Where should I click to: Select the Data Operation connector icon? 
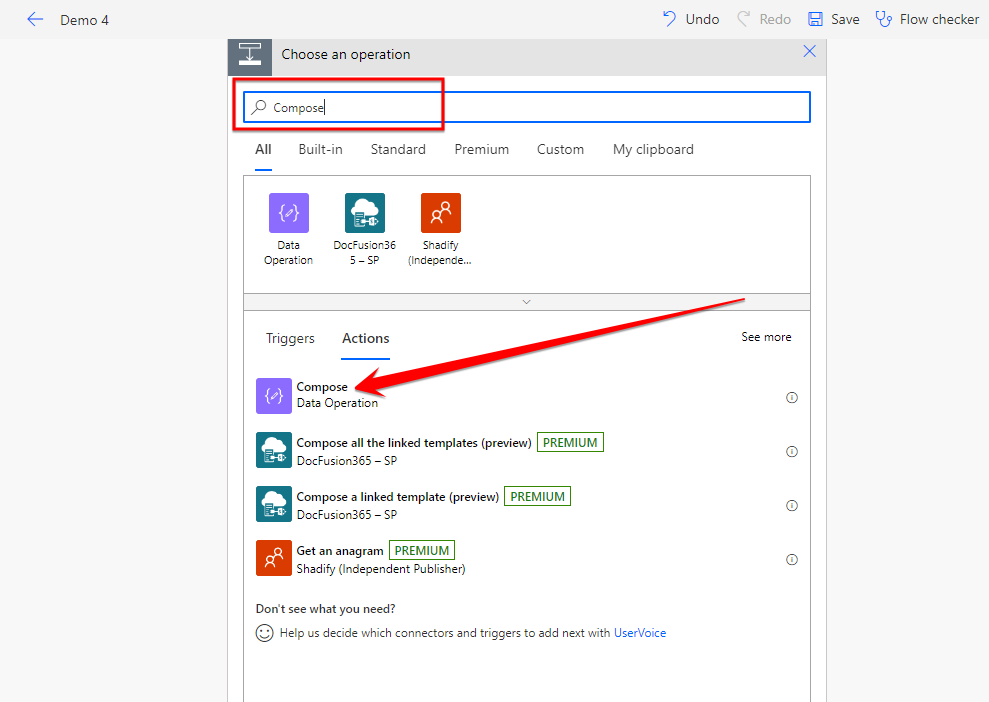point(289,213)
